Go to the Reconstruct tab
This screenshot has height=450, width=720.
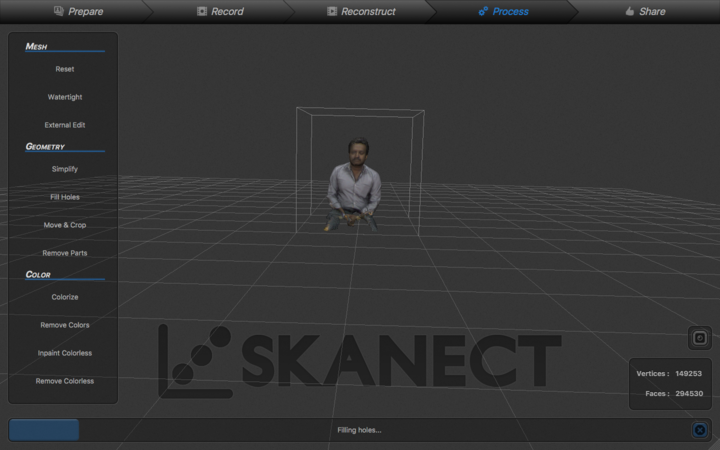point(361,11)
